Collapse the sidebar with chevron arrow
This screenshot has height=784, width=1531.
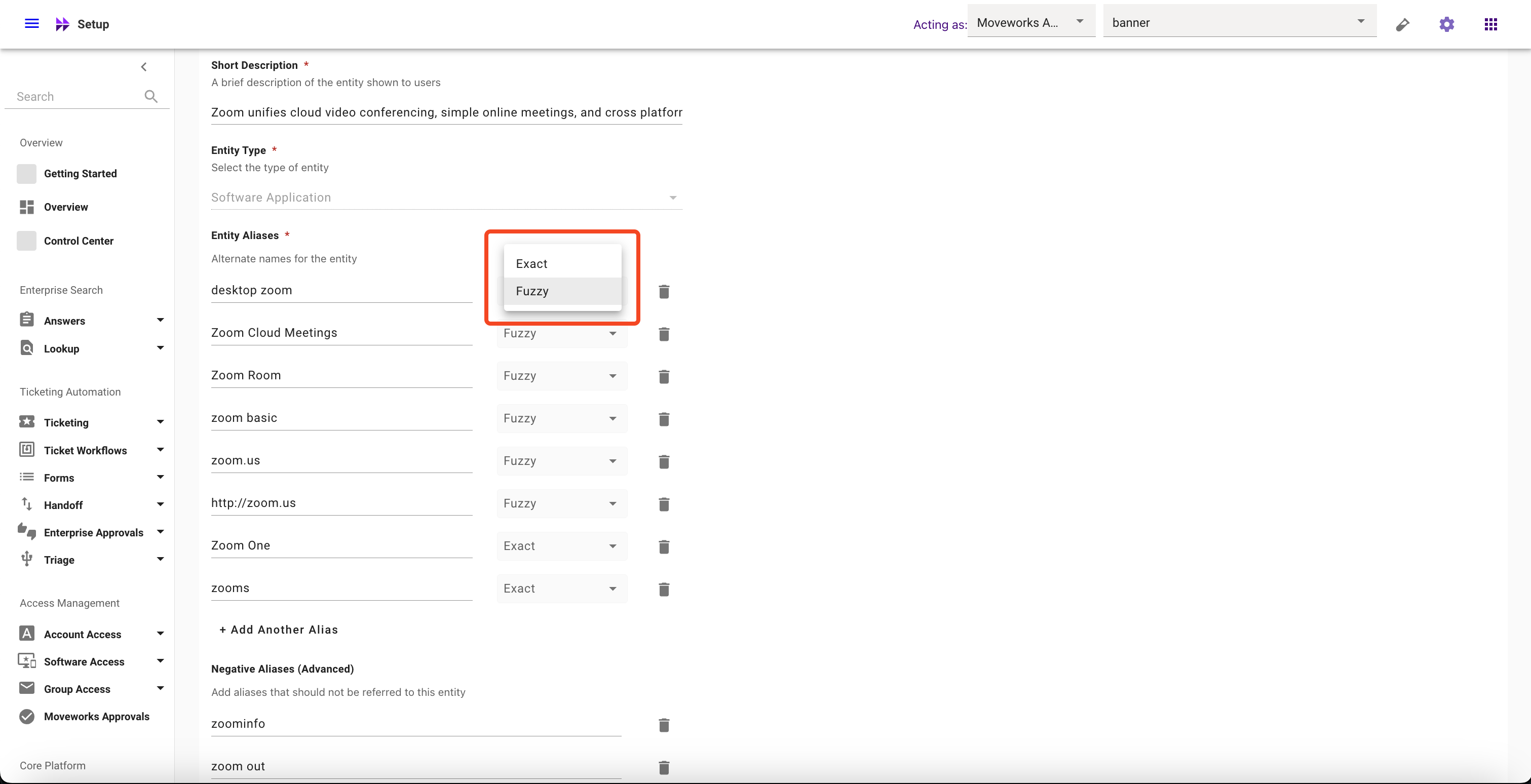144,66
